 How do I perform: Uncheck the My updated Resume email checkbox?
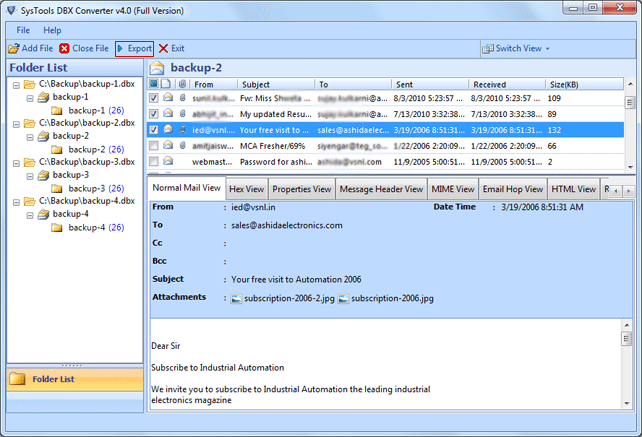tap(154, 113)
